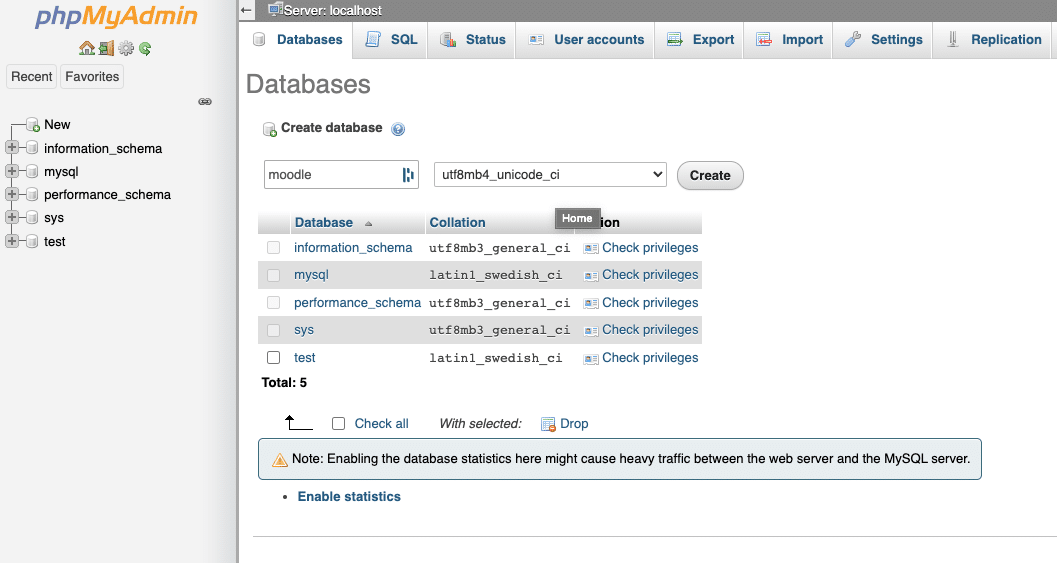Open information_schema link in databases table

click(x=353, y=247)
